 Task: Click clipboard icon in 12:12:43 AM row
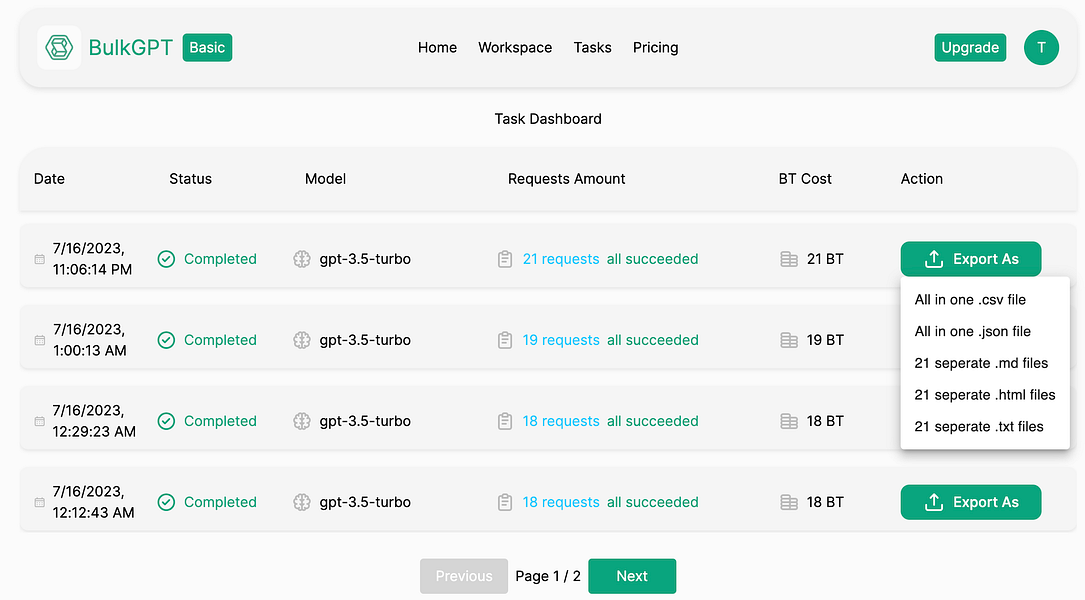pos(505,502)
